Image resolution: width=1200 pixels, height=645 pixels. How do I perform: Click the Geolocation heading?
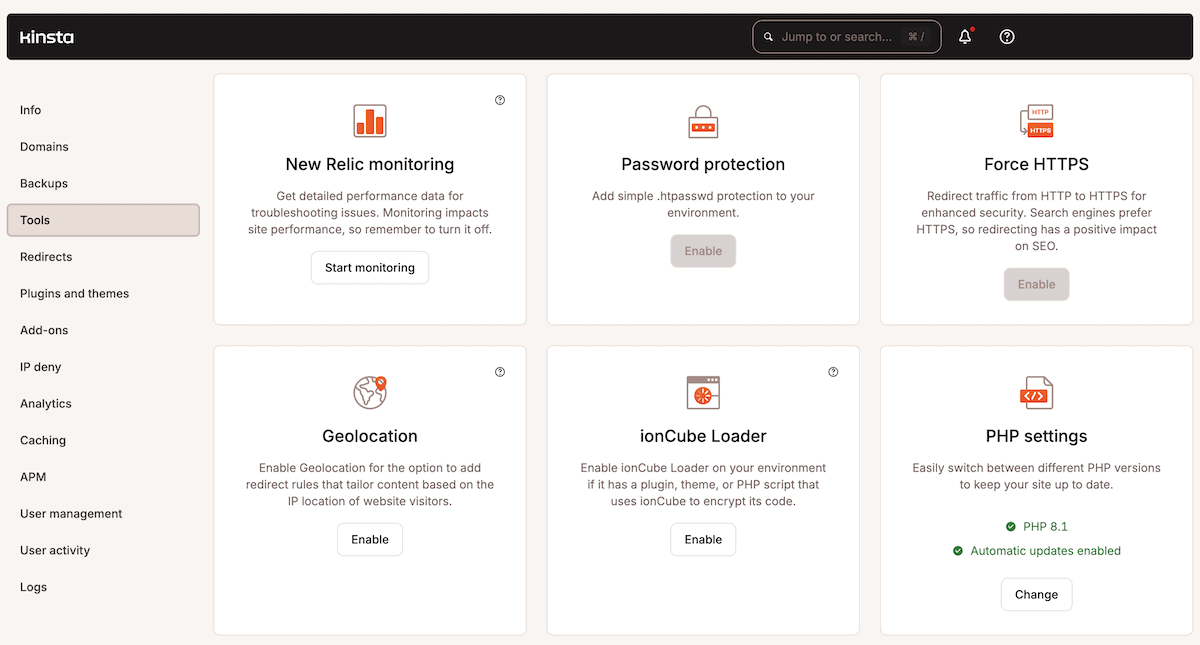pyautogui.click(x=370, y=436)
